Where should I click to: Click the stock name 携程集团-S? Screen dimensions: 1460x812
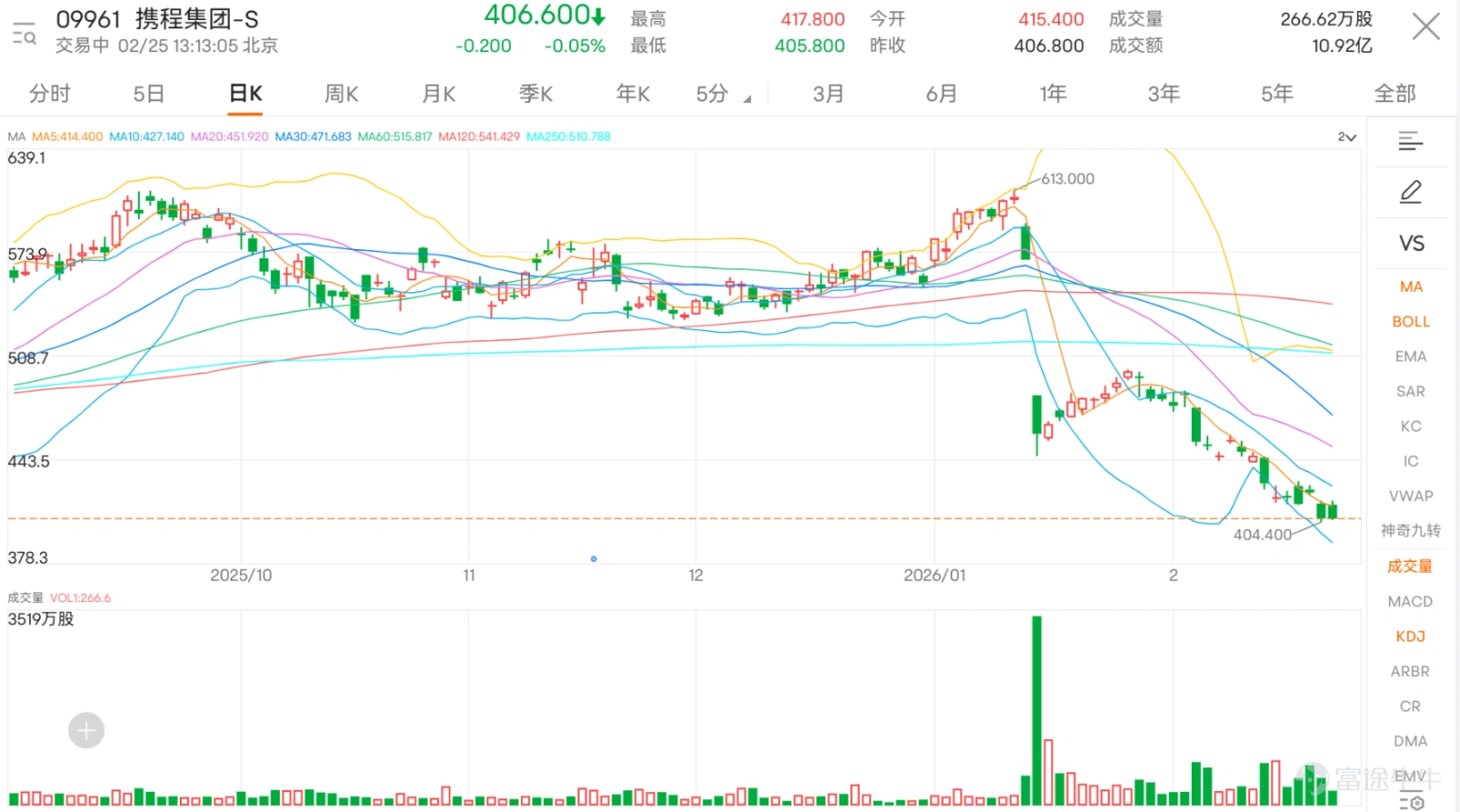point(197,19)
